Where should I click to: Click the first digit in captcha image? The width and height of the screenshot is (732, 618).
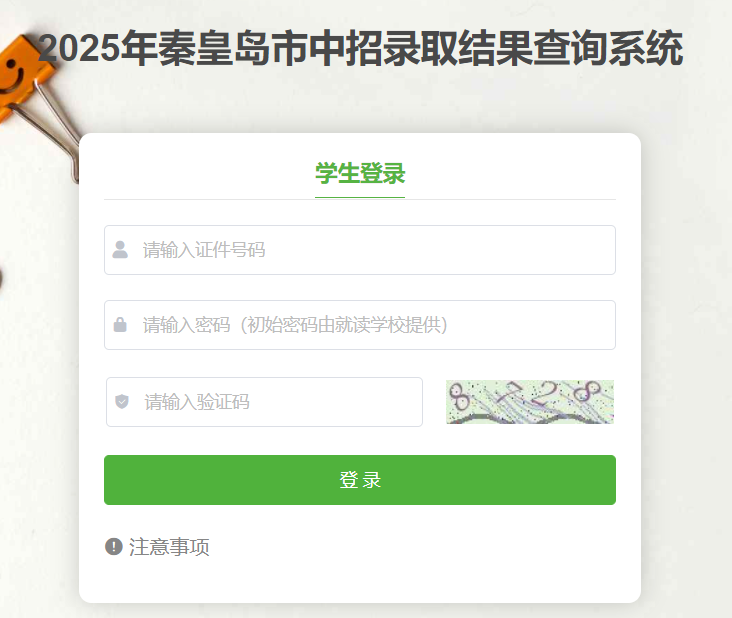(x=459, y=397)
